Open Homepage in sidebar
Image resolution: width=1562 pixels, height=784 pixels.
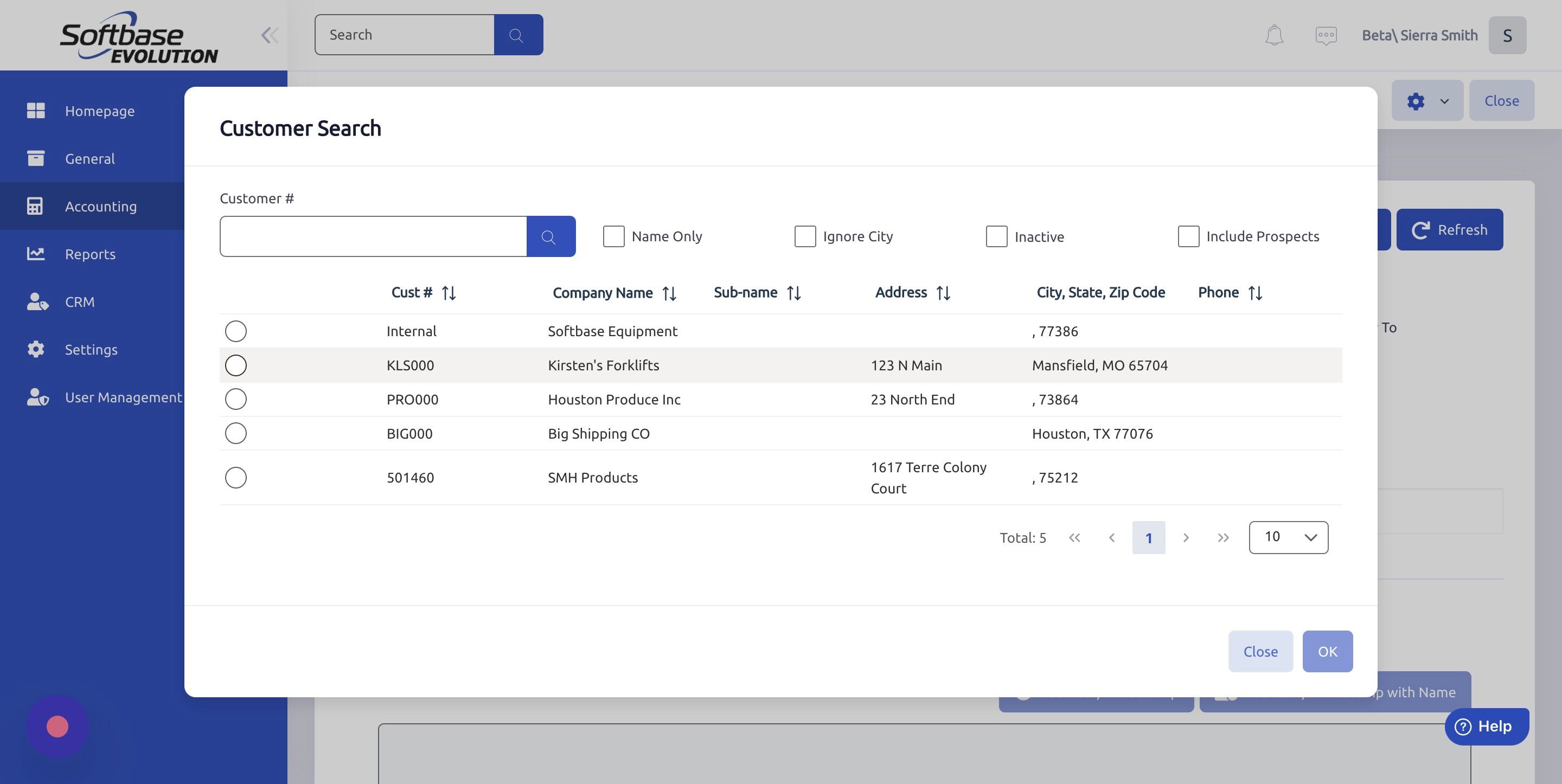click(100, 111)
